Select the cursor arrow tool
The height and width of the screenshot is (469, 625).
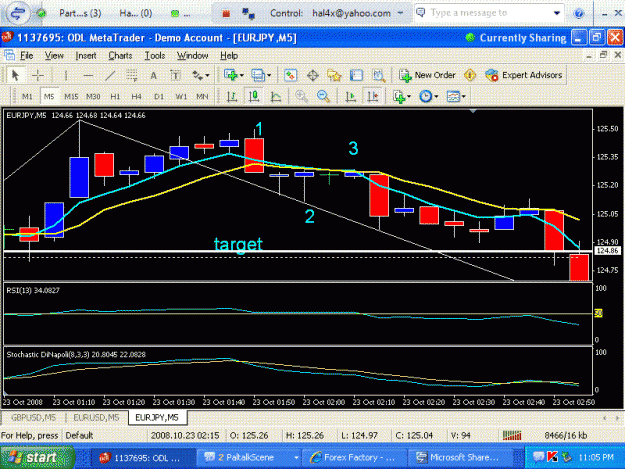(15, 75)
